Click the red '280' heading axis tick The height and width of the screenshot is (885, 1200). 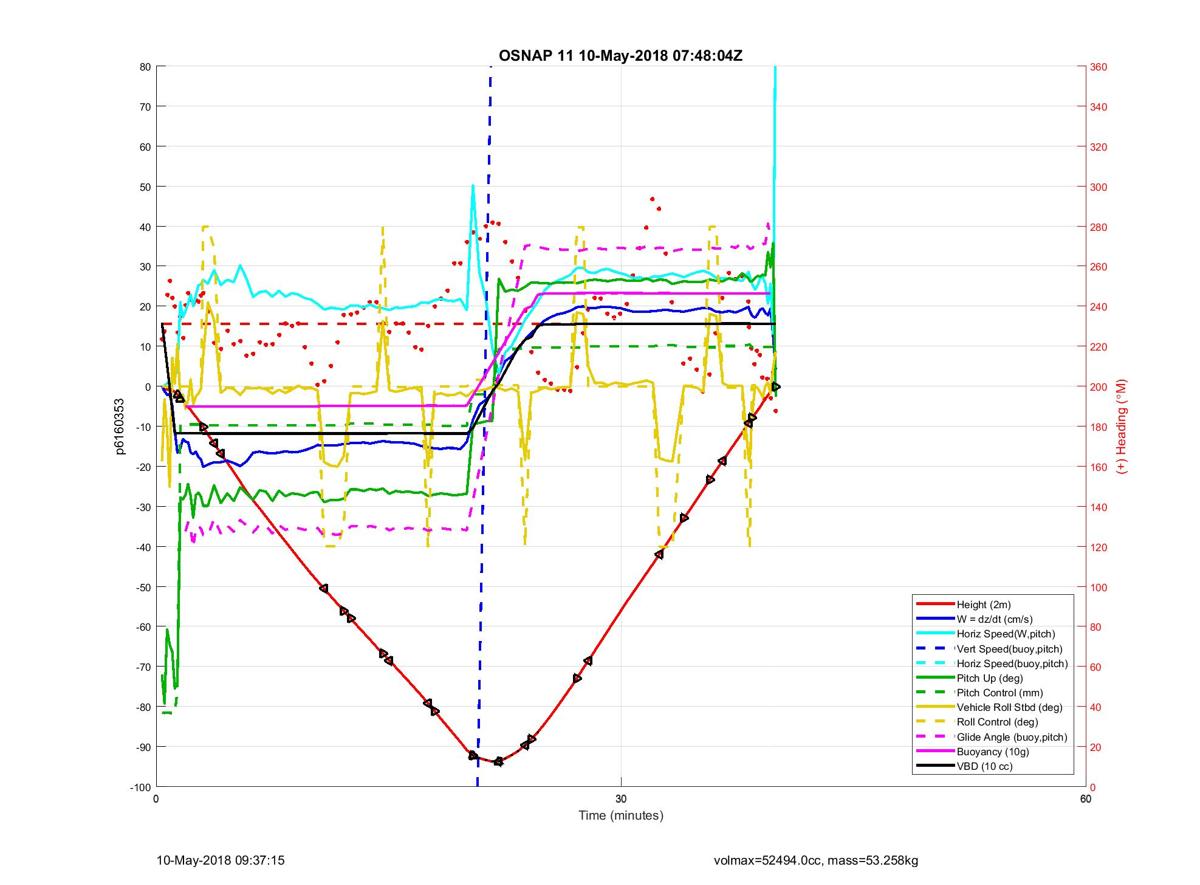(x=1100, y=227)
